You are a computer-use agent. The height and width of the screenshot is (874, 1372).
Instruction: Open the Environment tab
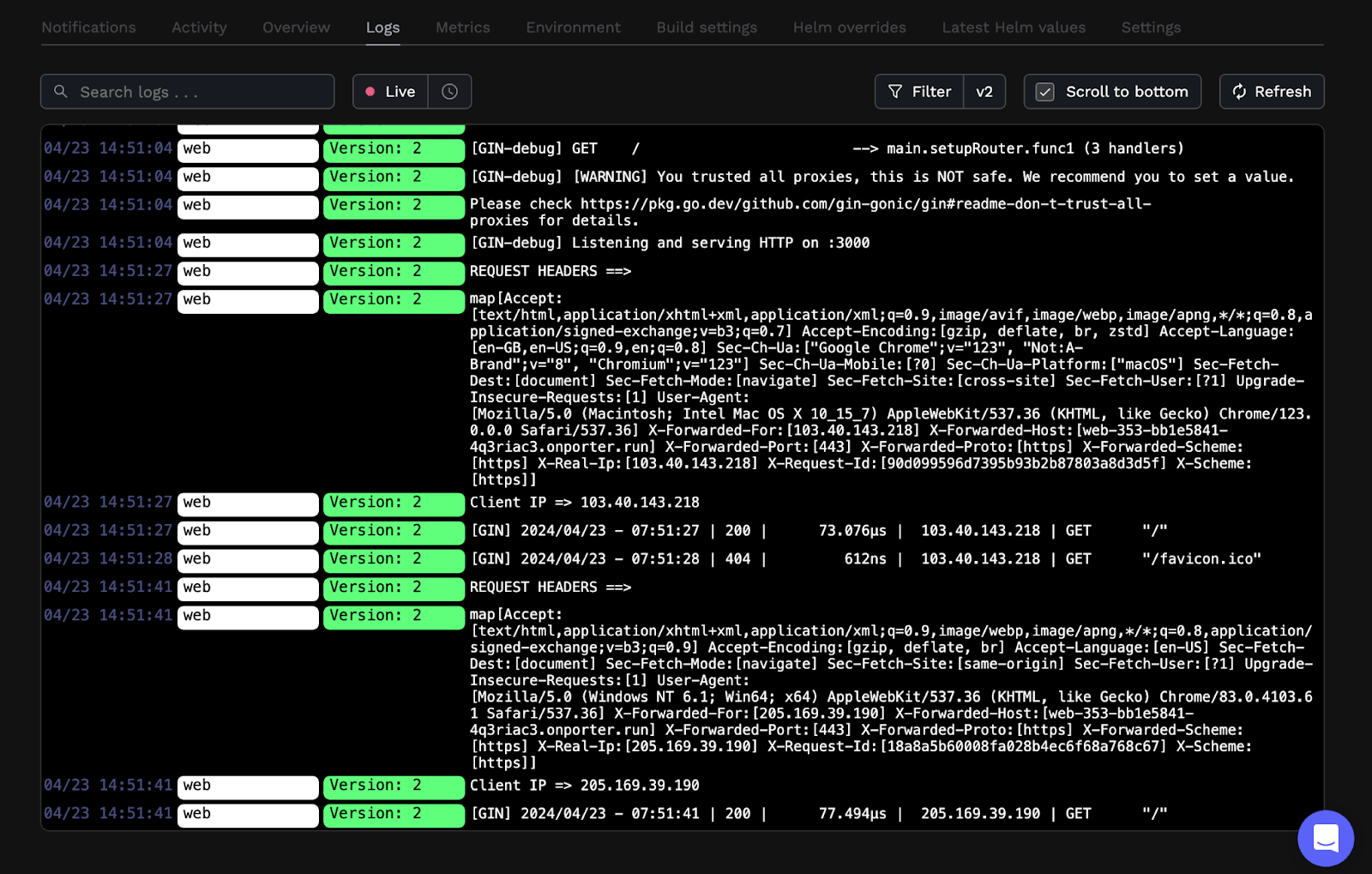tap(573, 27)
